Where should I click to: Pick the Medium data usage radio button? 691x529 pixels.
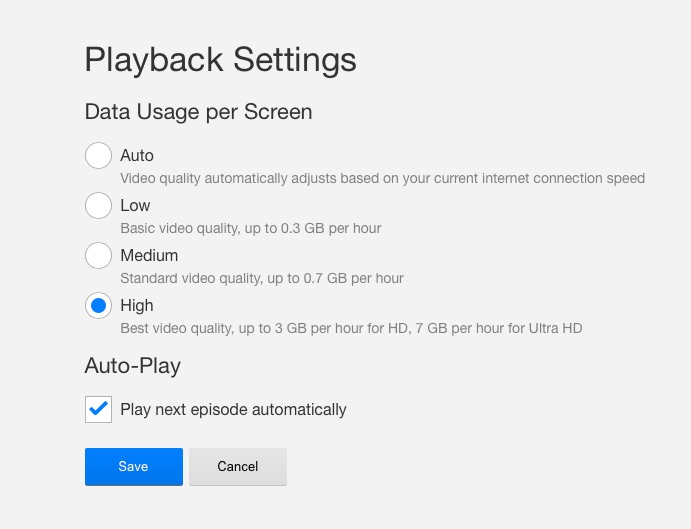(98, 256)
